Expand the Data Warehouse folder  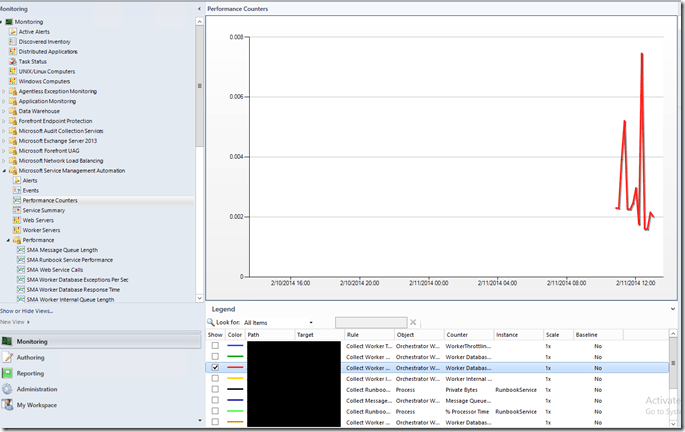tap(5, 111)
